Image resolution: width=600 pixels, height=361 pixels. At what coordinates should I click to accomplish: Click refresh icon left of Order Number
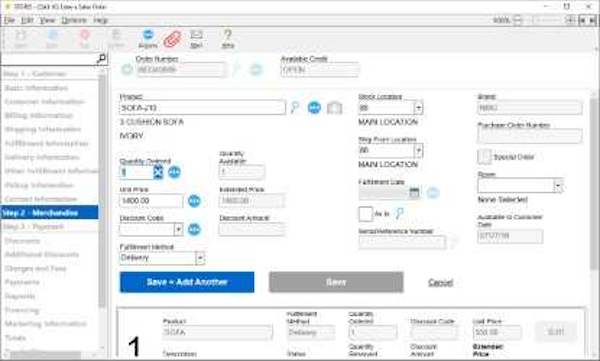click(127, 70)
